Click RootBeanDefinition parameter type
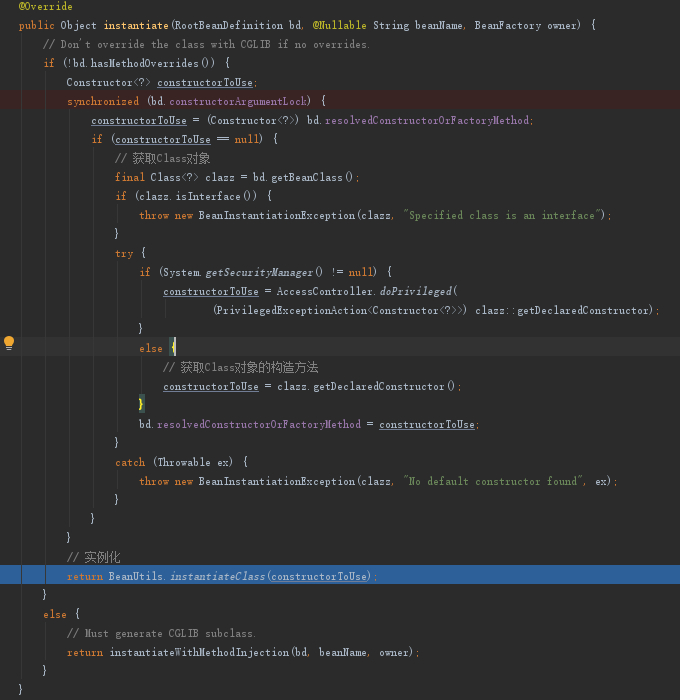 229,25
